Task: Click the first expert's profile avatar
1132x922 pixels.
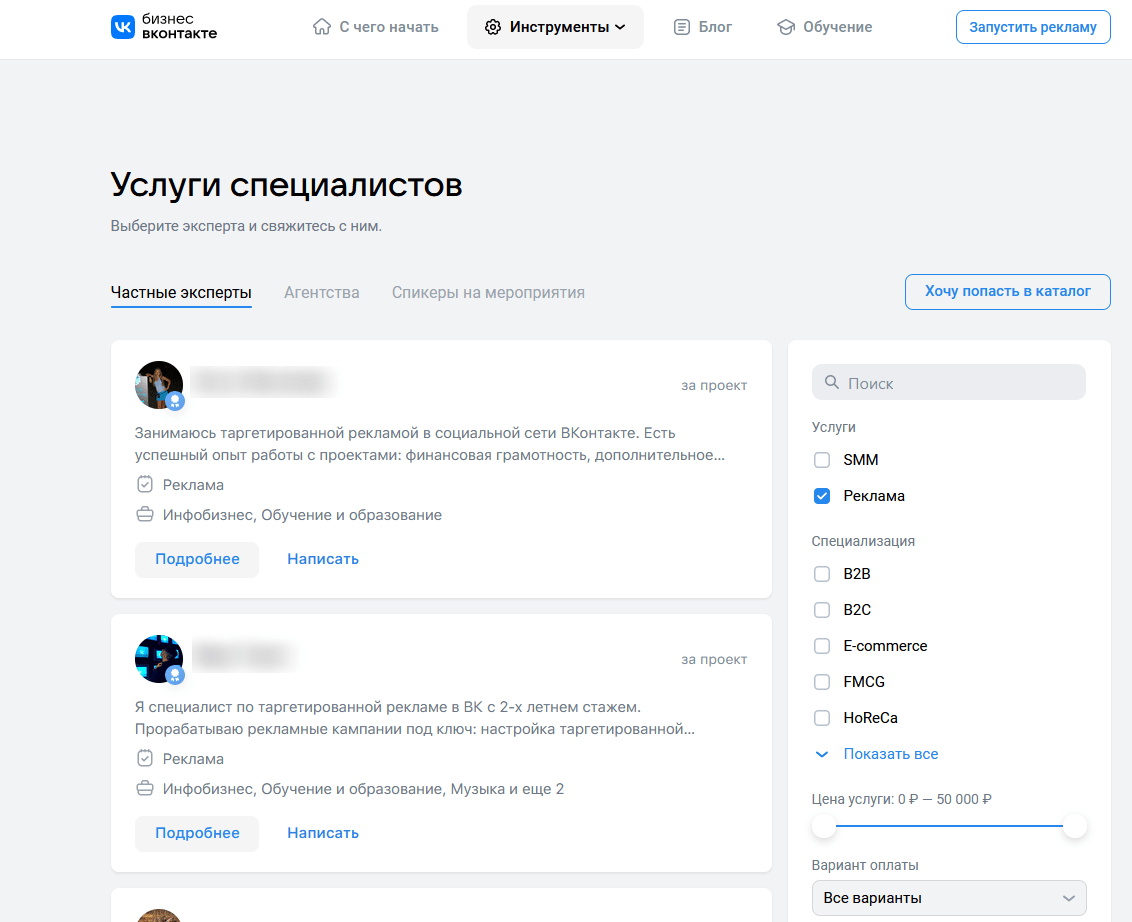Action: pyautogui.click(x=159, y=385)
